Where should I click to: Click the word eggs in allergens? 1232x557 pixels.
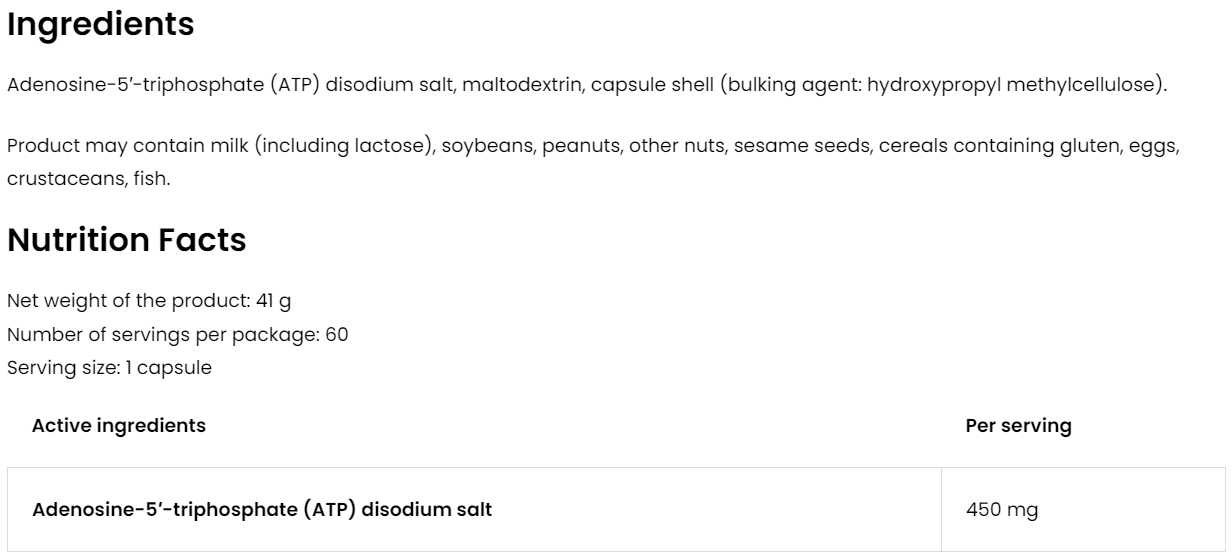[1154, 148]
